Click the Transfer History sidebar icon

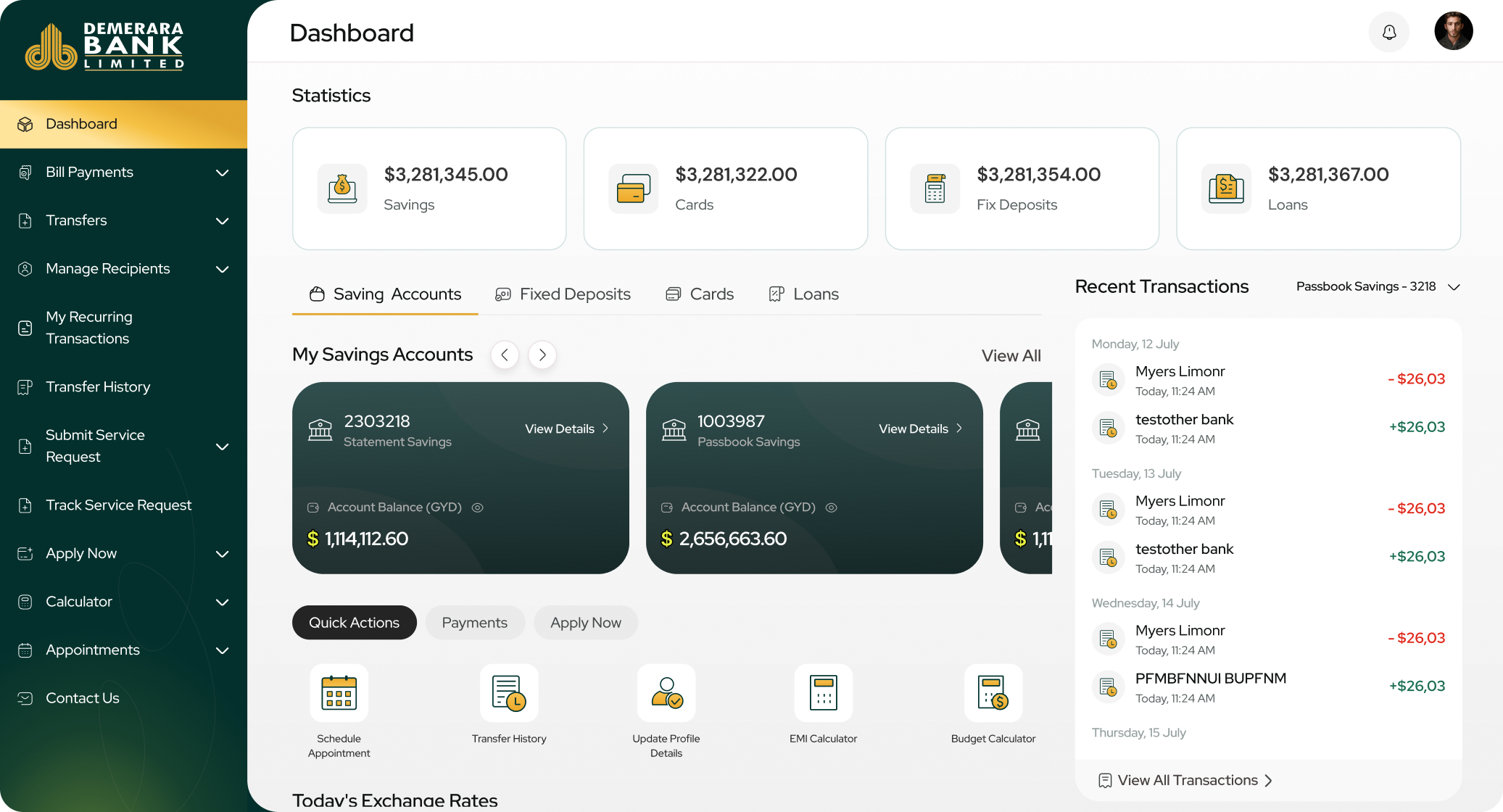pos(25,387)
